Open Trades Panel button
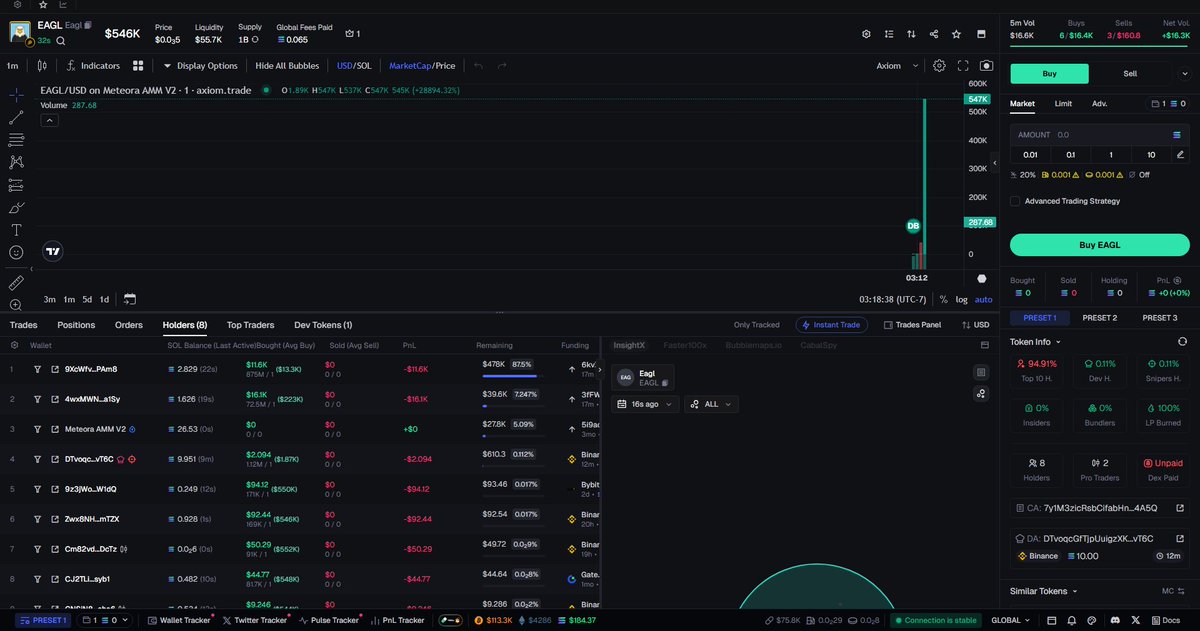Image resolution: width=1200 pixels, height=631 pixels. pos(912,325)
